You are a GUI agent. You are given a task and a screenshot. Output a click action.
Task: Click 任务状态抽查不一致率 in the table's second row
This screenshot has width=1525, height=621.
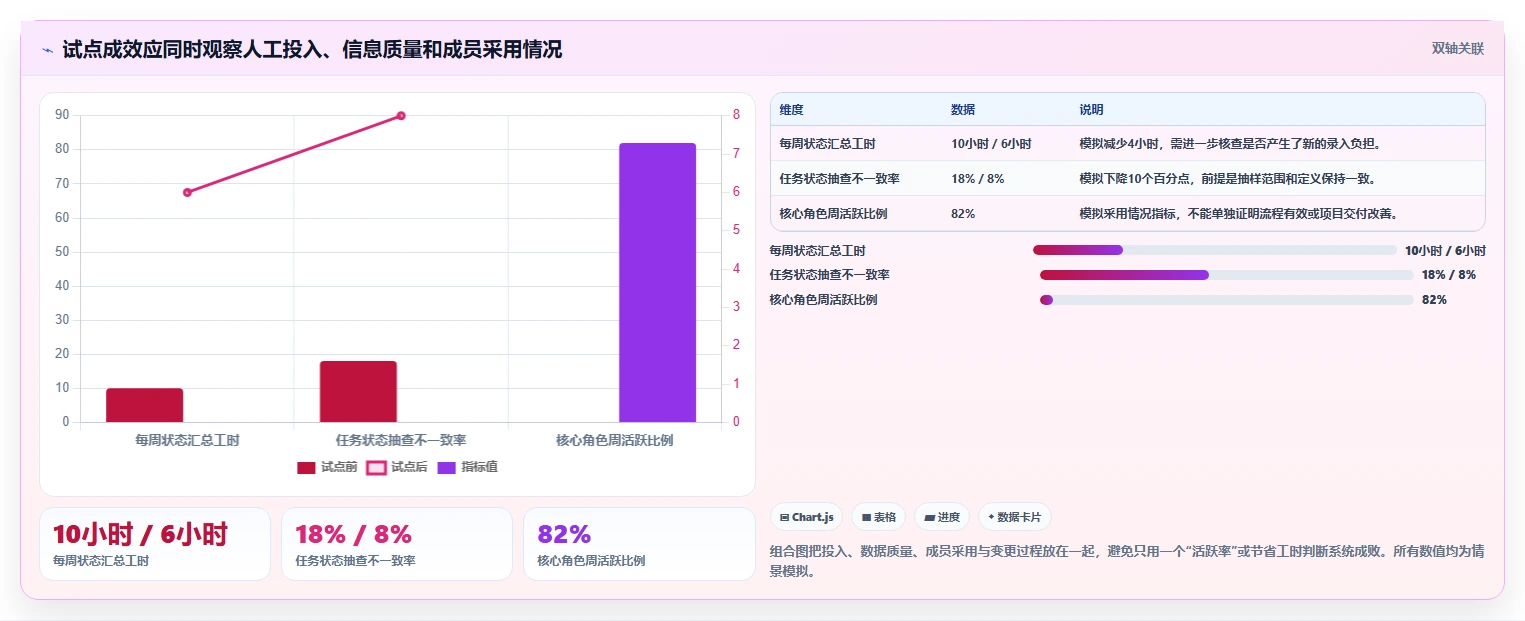(x=839, y=179)
